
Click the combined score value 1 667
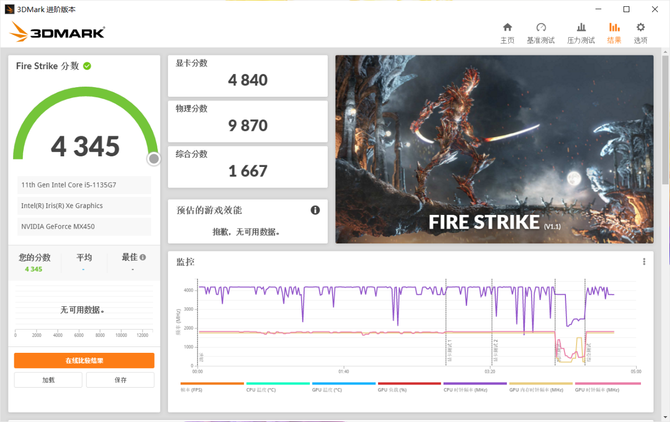pyautogui.click(x=248, y=171)
